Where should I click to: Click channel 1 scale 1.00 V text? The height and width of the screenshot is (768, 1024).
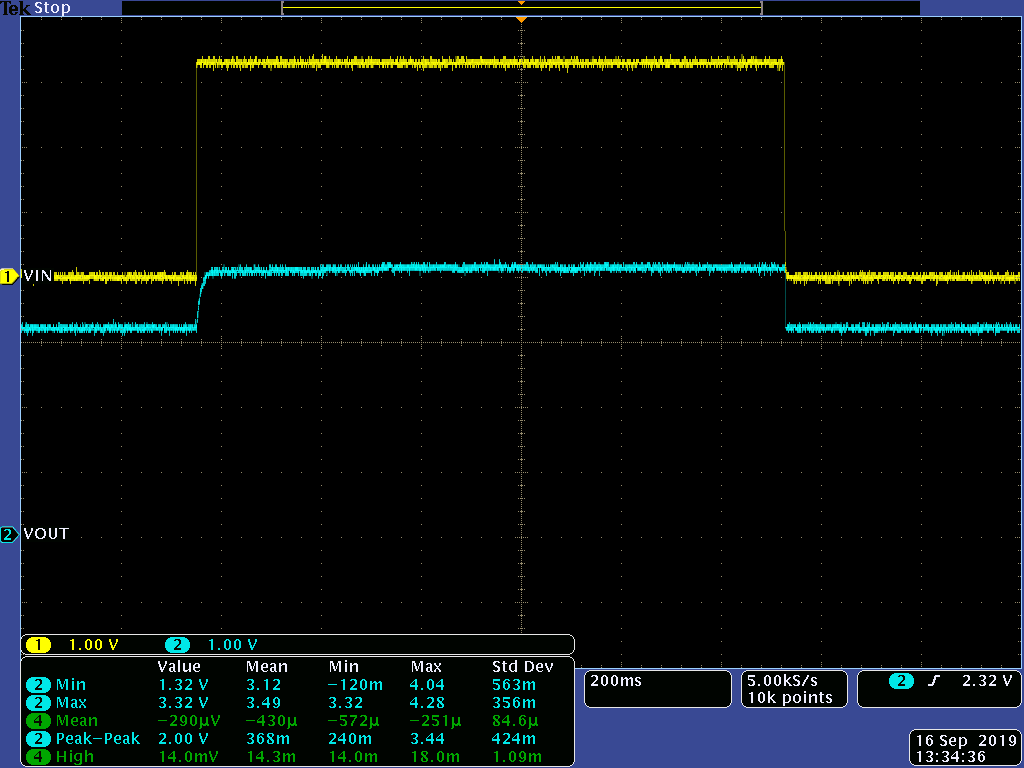pyautogui.click(x=93, y=645)
